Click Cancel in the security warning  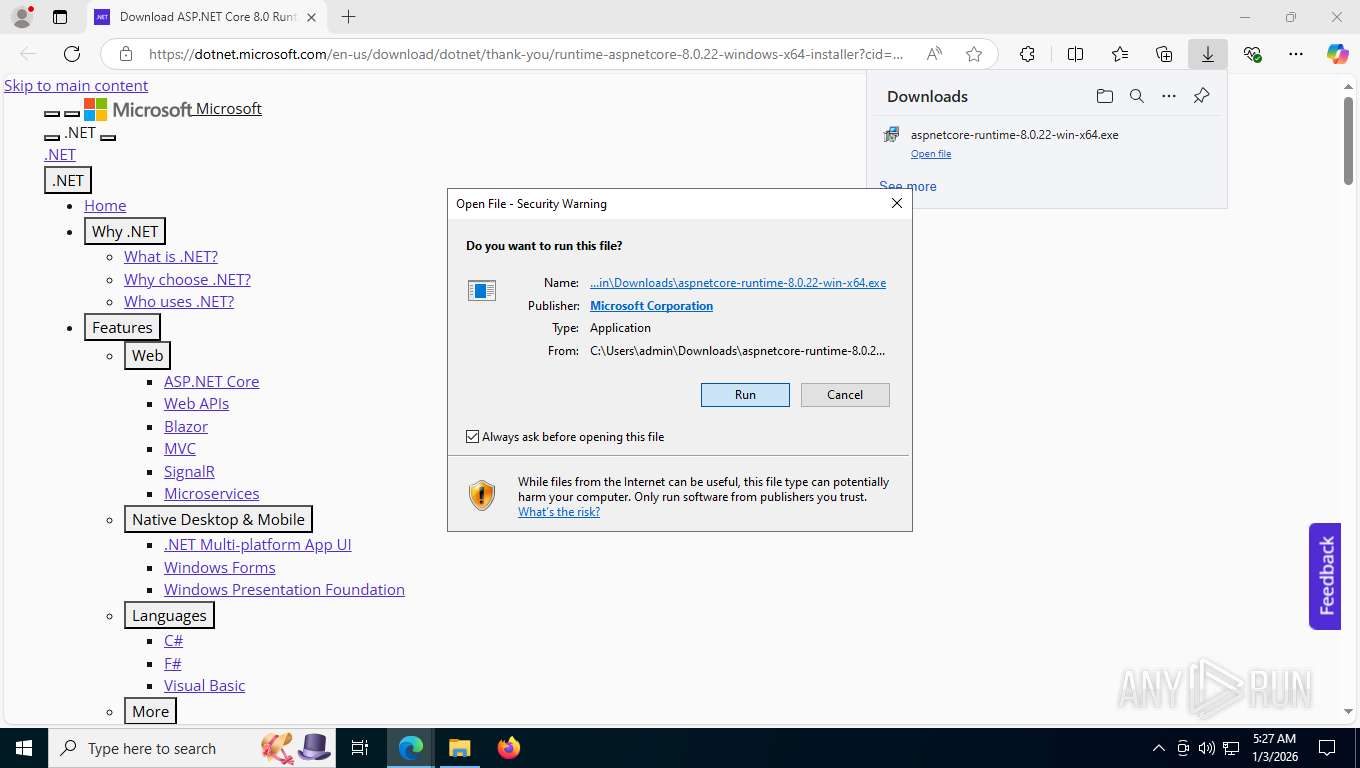click(845, 395)
